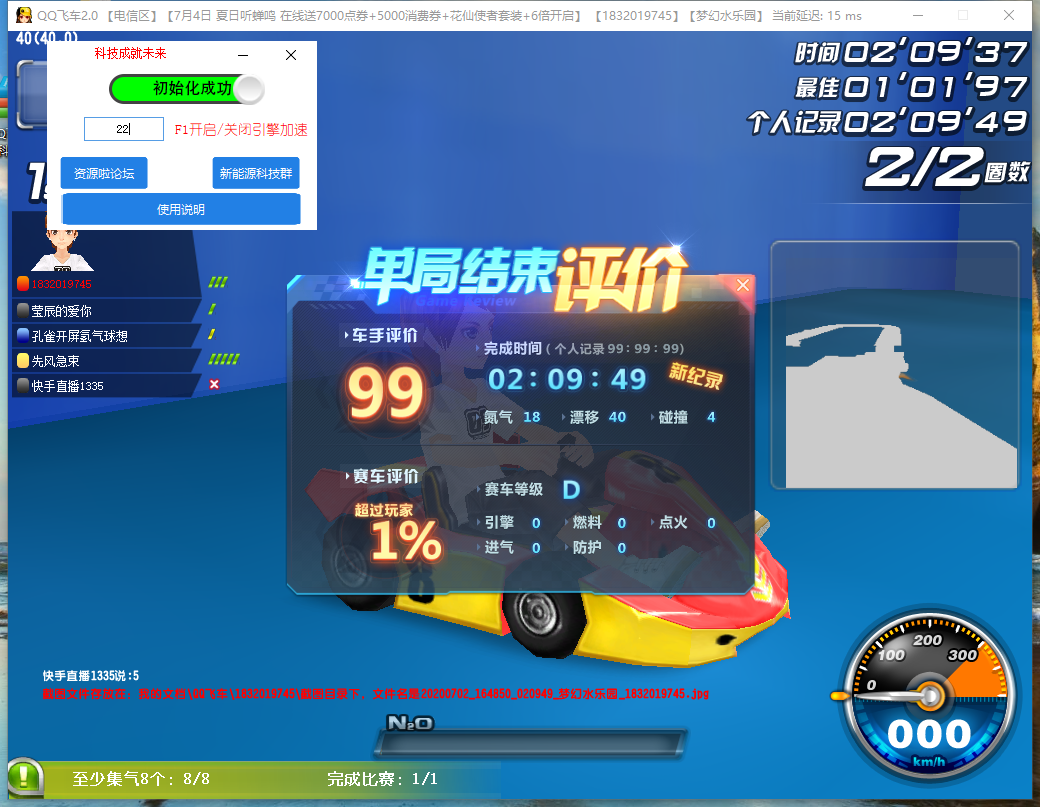1040x807 pixels.
Task: Open the 新能源科技群 button
Action: click(x=256, y=174)
